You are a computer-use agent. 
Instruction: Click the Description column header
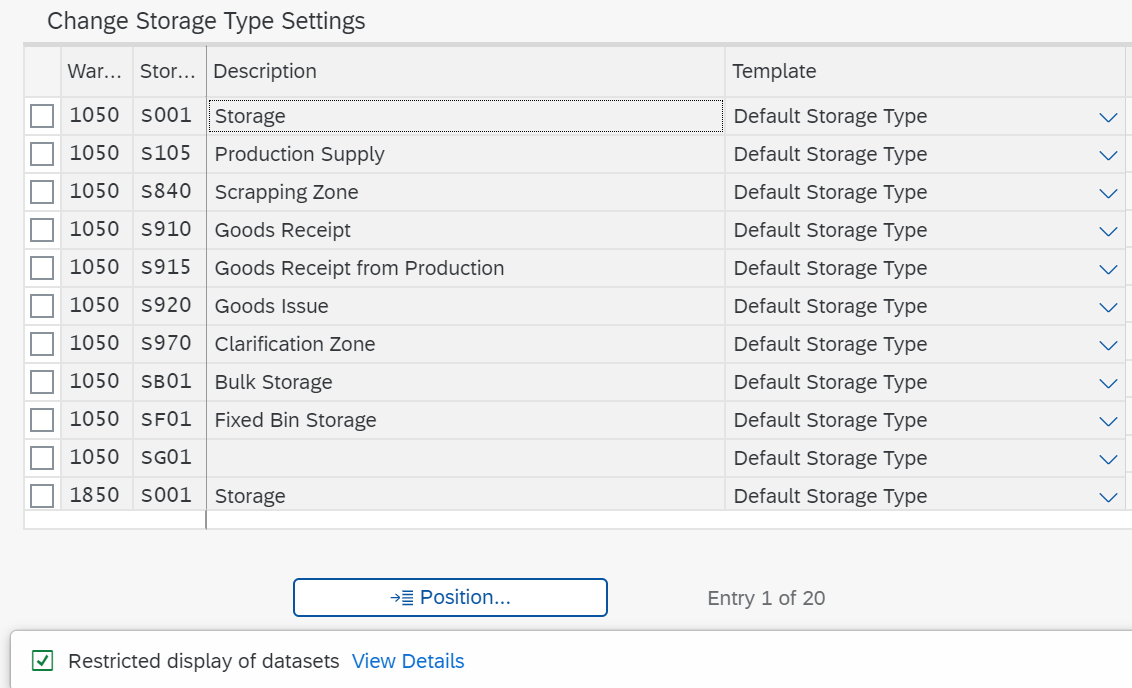click(x=466, y=71)
